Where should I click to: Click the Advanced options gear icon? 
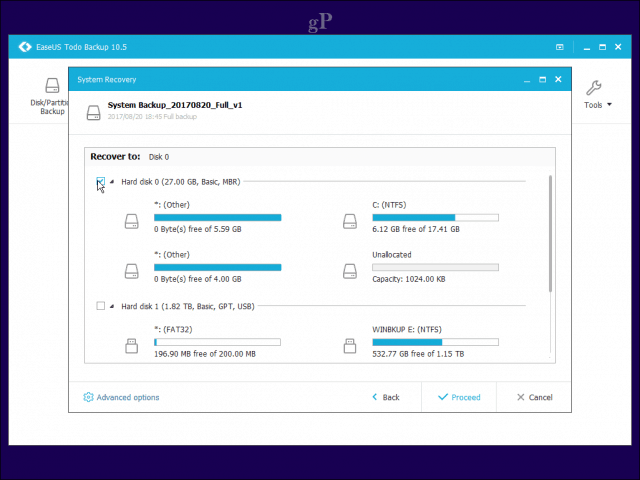tap(88, 397)
